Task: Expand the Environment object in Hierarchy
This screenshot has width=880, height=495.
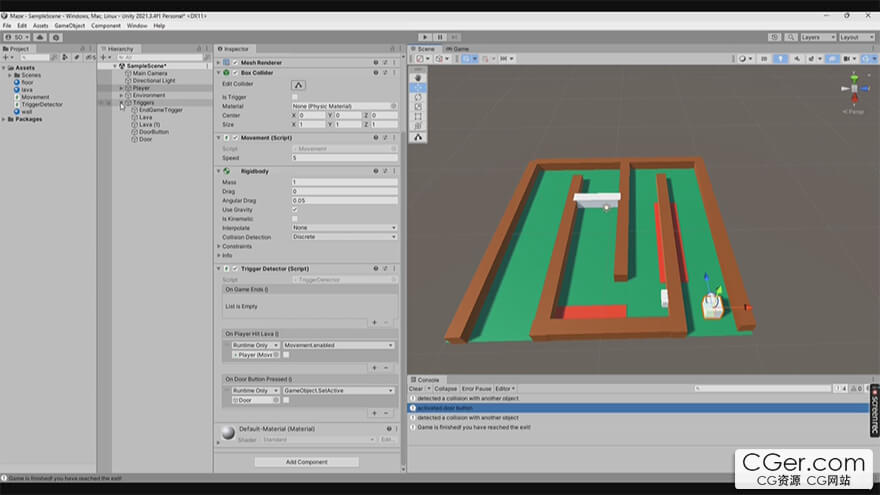Action: [x=121, y=95]
